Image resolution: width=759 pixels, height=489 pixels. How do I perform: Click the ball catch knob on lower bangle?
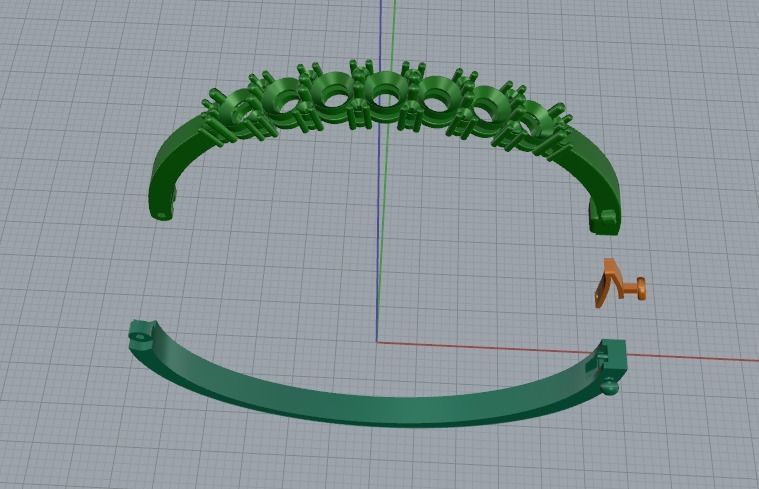click(610, 388)
